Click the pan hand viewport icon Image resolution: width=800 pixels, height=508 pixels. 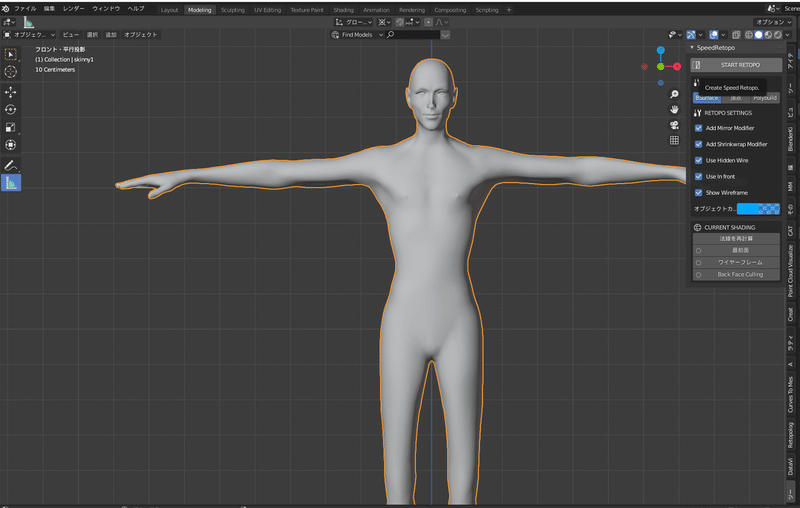[x=675, y=109]
